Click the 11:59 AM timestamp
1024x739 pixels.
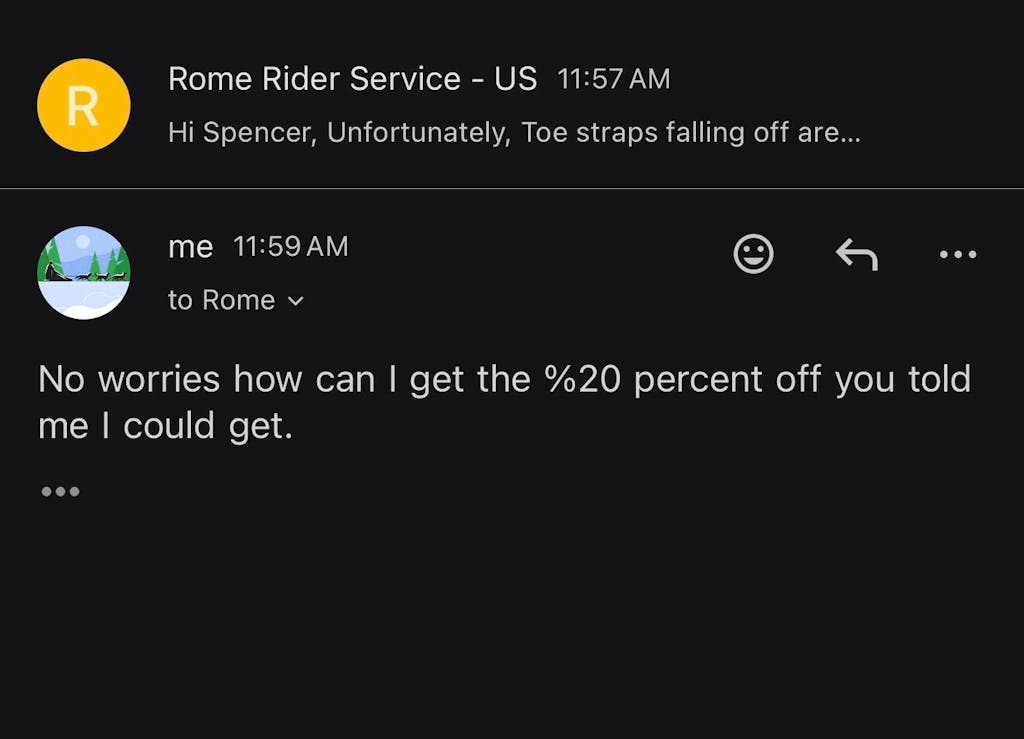tap(290, 247)
